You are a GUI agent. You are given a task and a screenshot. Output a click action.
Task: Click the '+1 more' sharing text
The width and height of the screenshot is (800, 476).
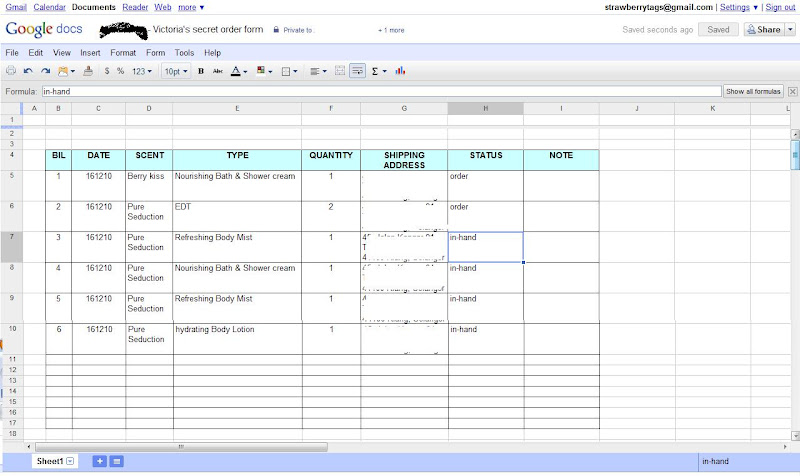coord(391,30)
